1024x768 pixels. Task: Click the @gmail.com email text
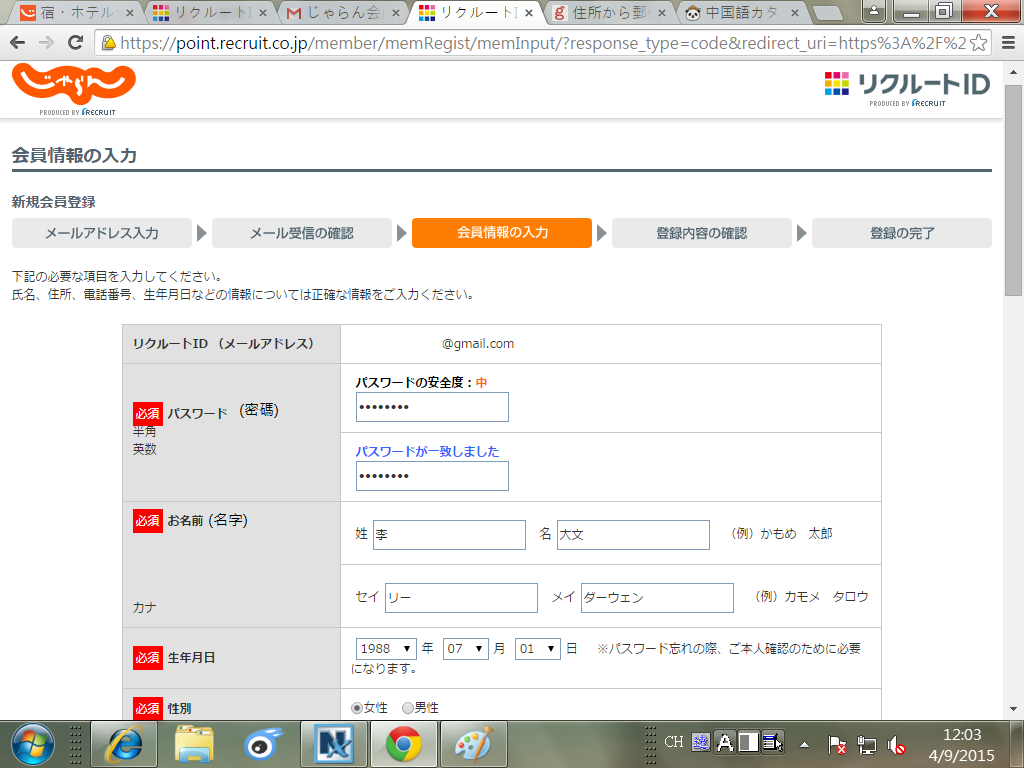478,344
